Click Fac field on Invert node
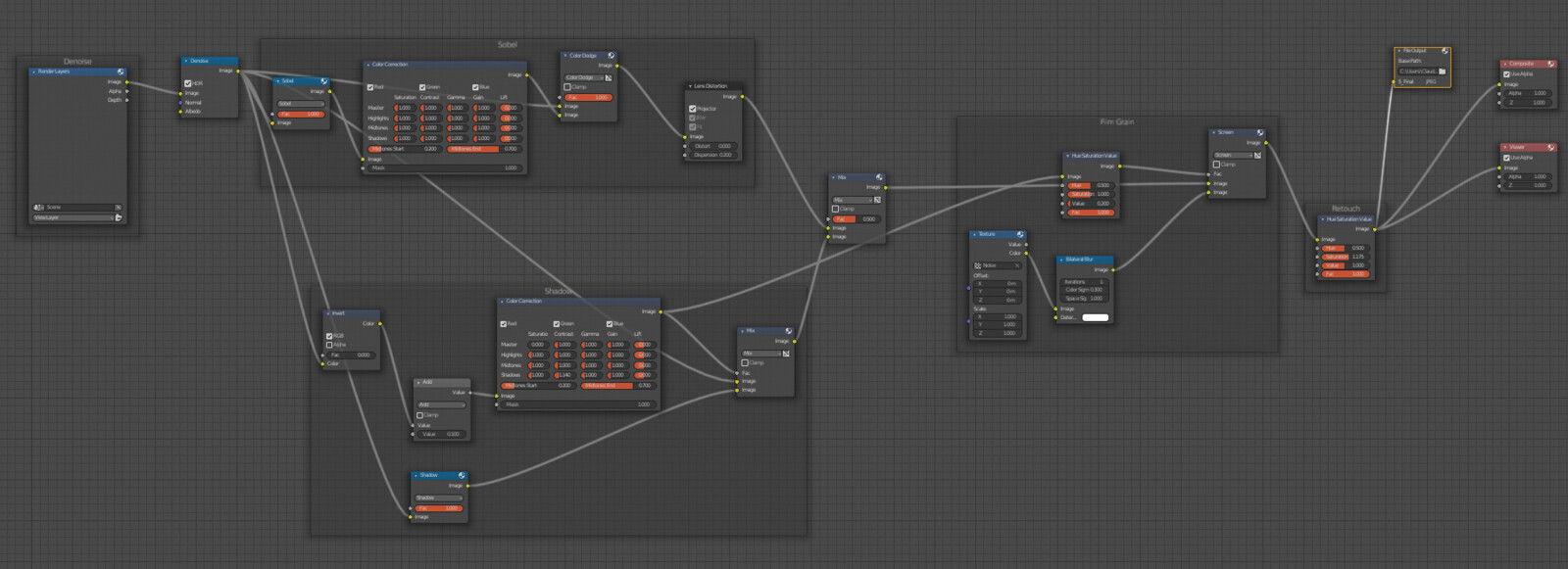Screen dimensions: 1568x569 coord(351,355)
